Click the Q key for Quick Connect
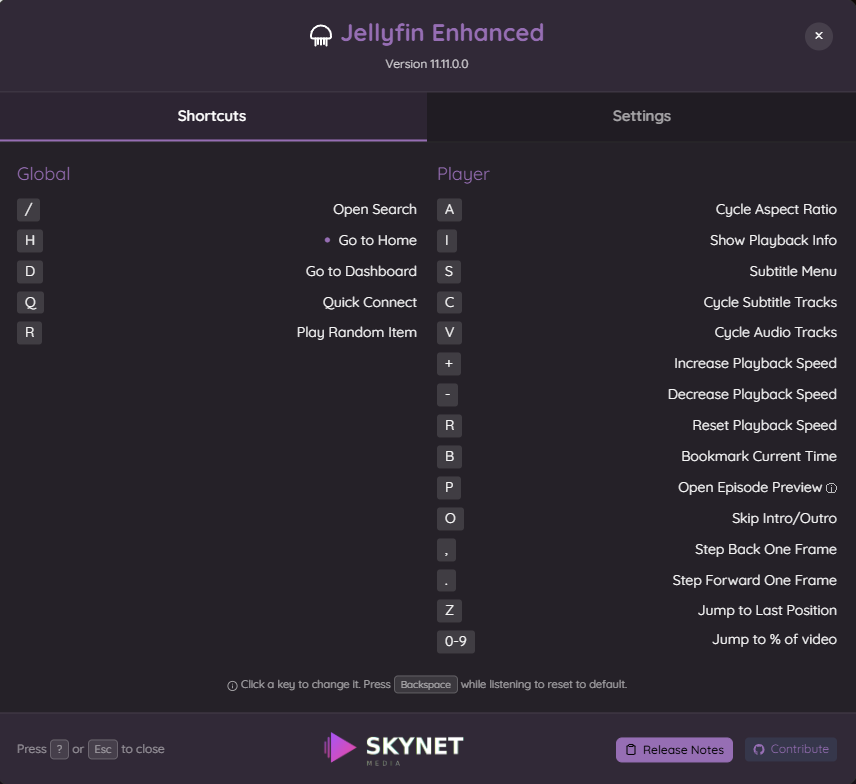Screen dimensions: 856x784 31,302
